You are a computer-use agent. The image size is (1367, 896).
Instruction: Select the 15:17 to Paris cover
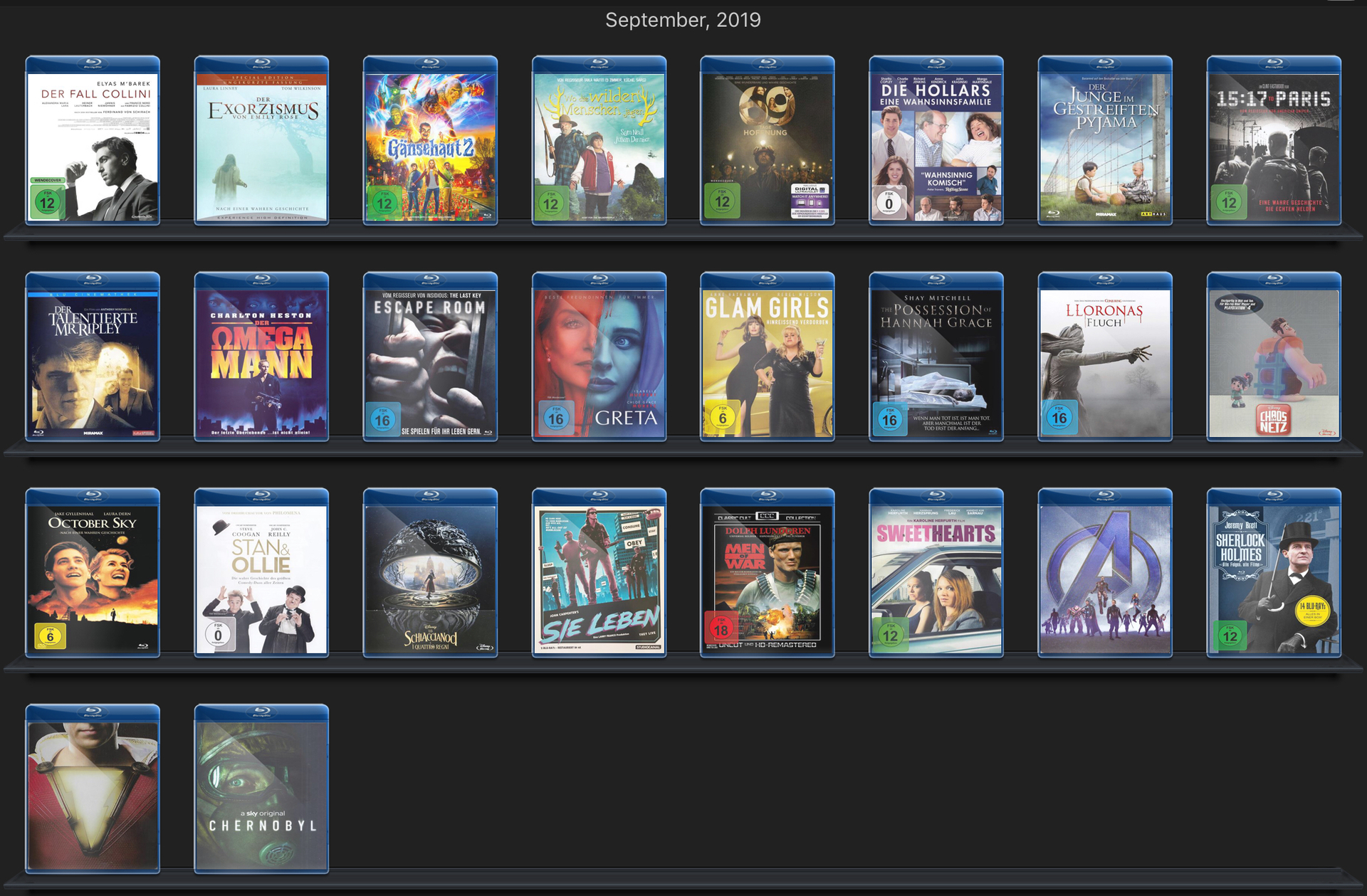[x=1274, y=141]
